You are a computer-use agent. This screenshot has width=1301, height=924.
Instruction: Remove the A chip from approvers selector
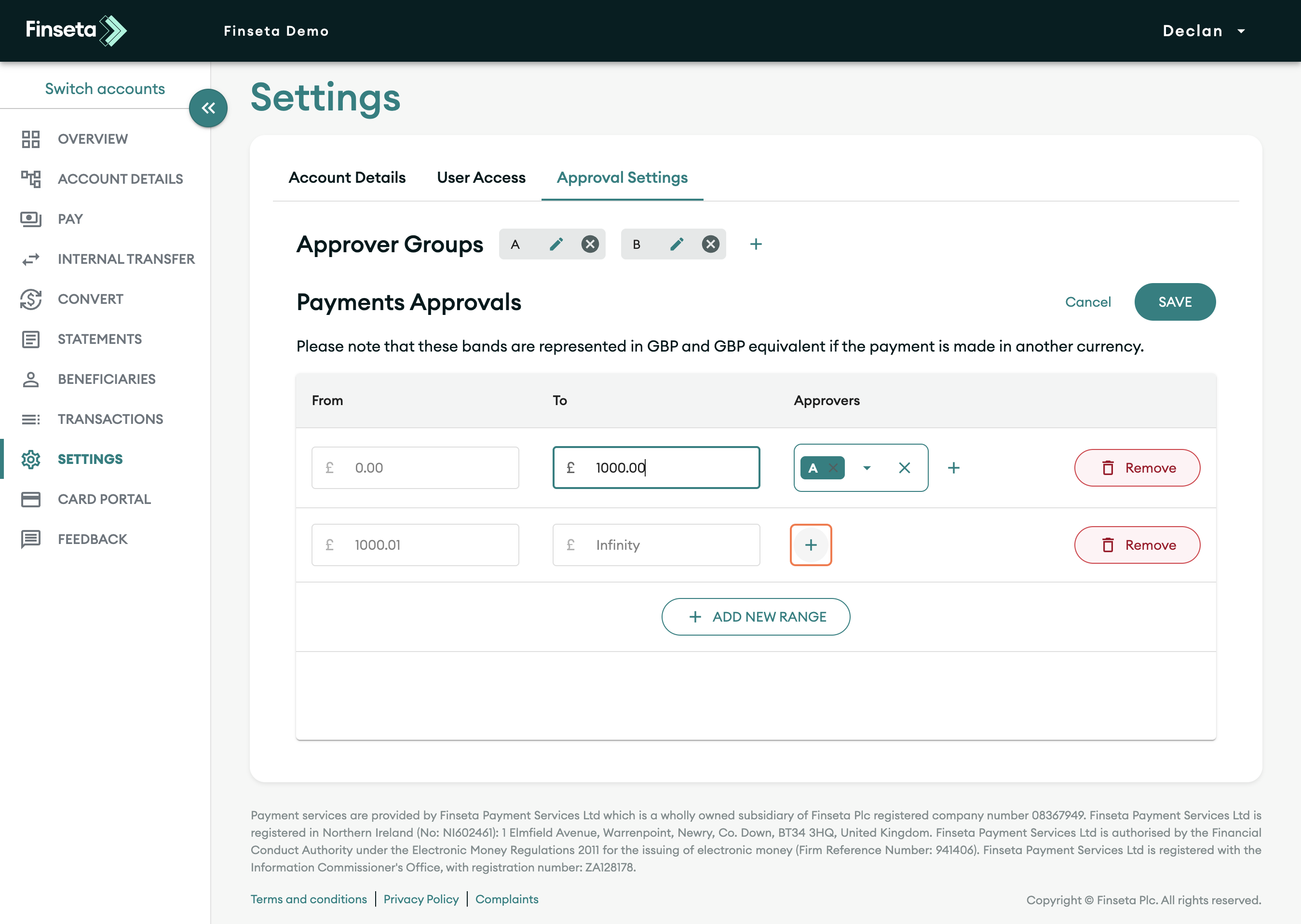coord(833,468)
